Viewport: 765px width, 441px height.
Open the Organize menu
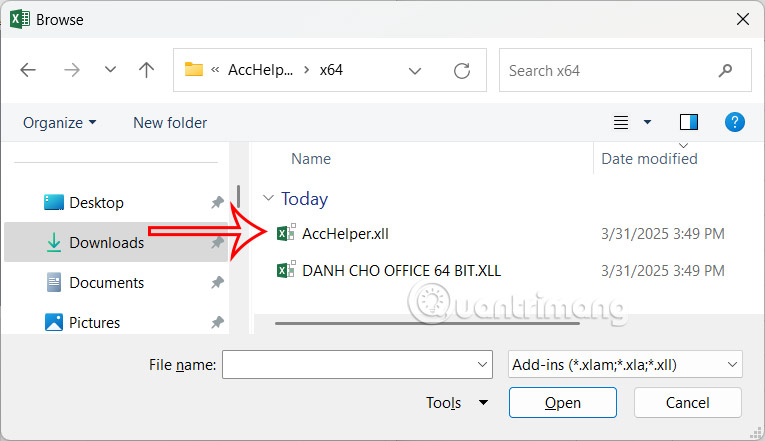[60, 122]
